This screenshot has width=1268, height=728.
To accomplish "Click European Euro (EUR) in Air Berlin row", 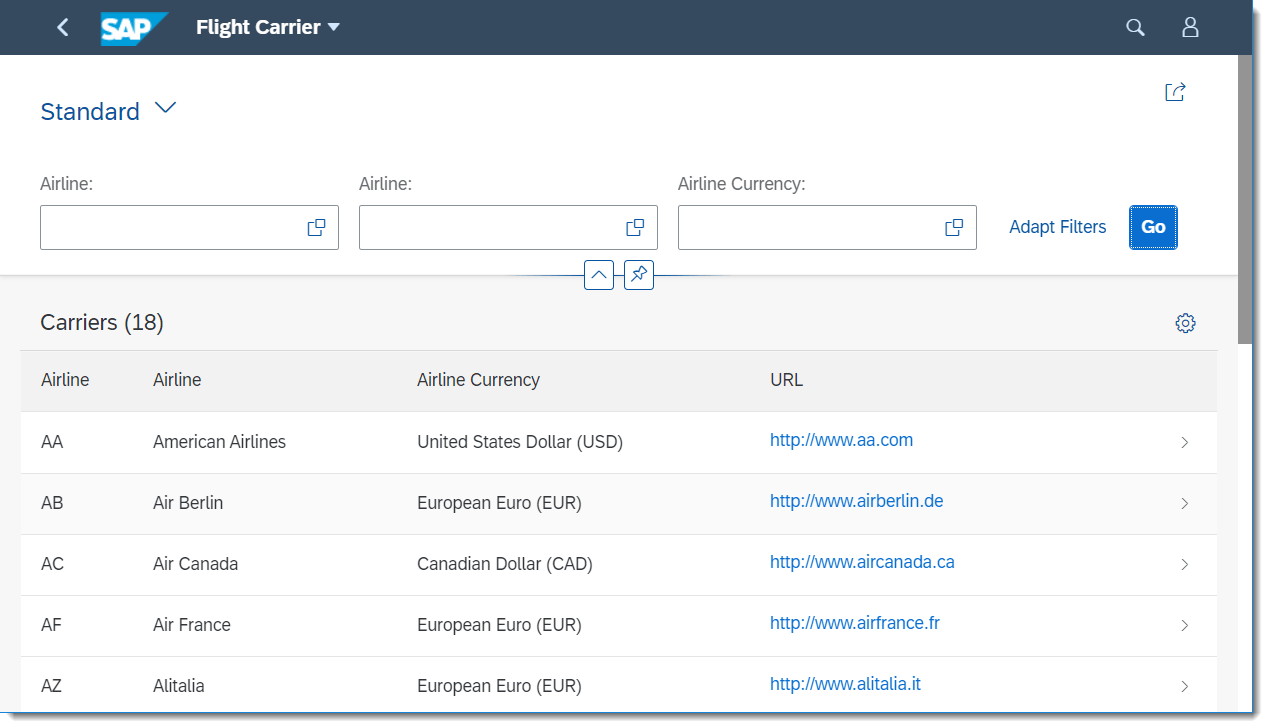I will tap(499, 503).
